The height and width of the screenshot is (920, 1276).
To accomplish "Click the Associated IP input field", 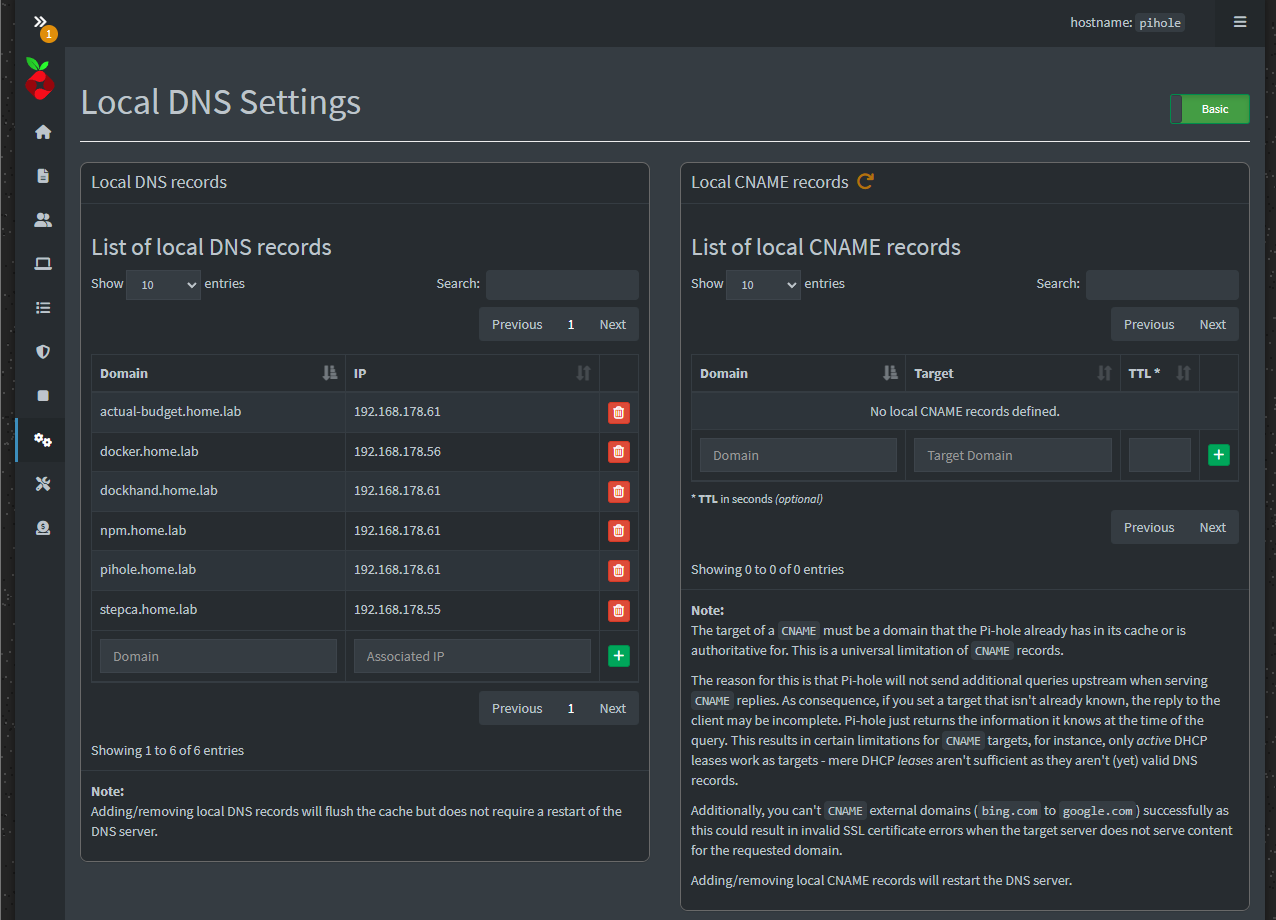I will pyautogui.click(x=472, y=657).
